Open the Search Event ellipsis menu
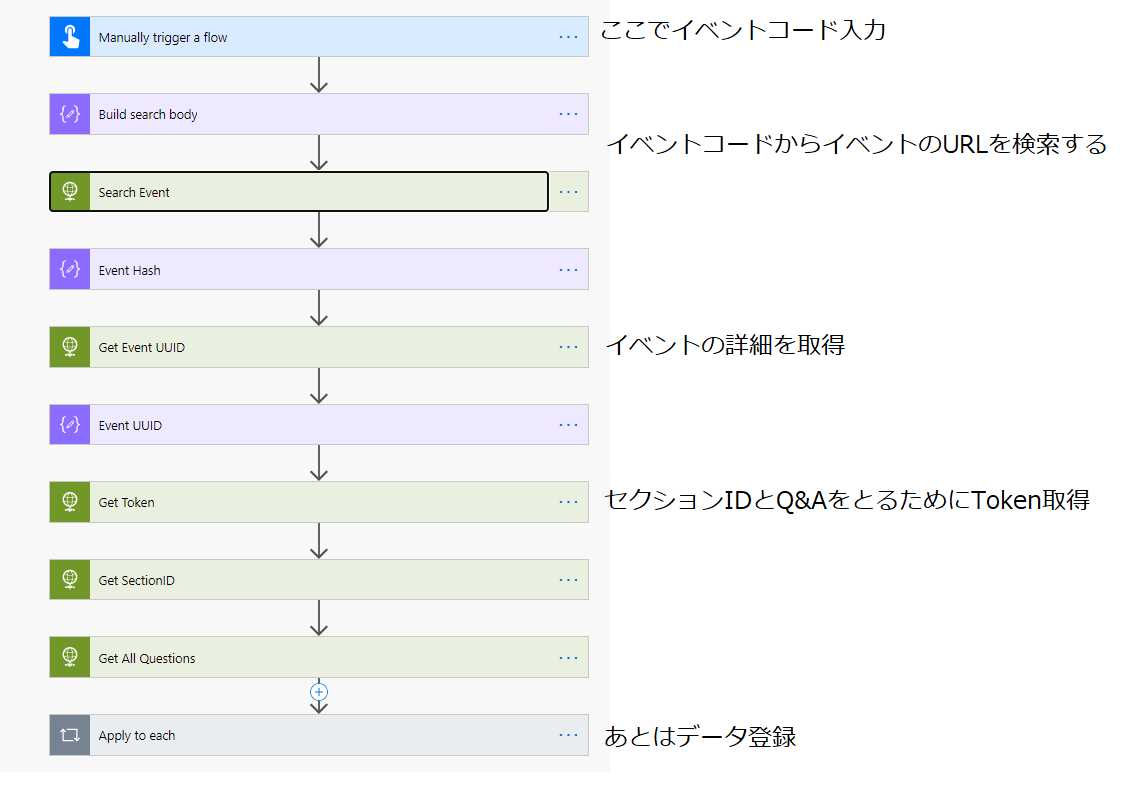 568,192
